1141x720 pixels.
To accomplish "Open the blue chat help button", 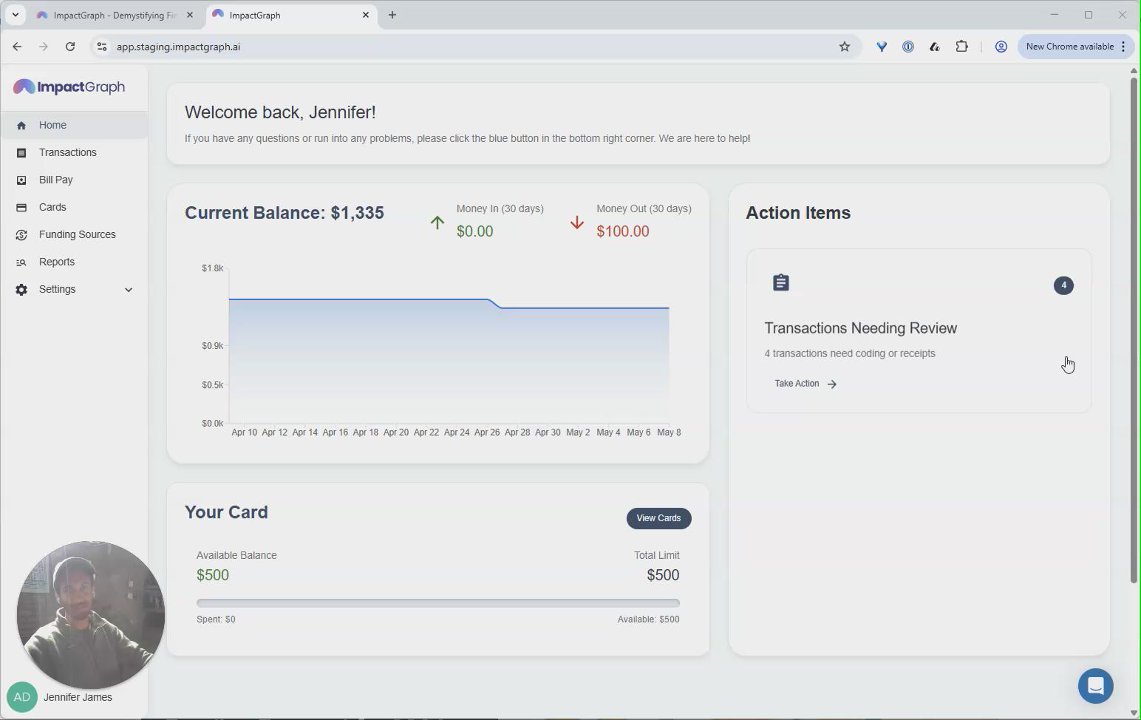I will coord(1095,686).
